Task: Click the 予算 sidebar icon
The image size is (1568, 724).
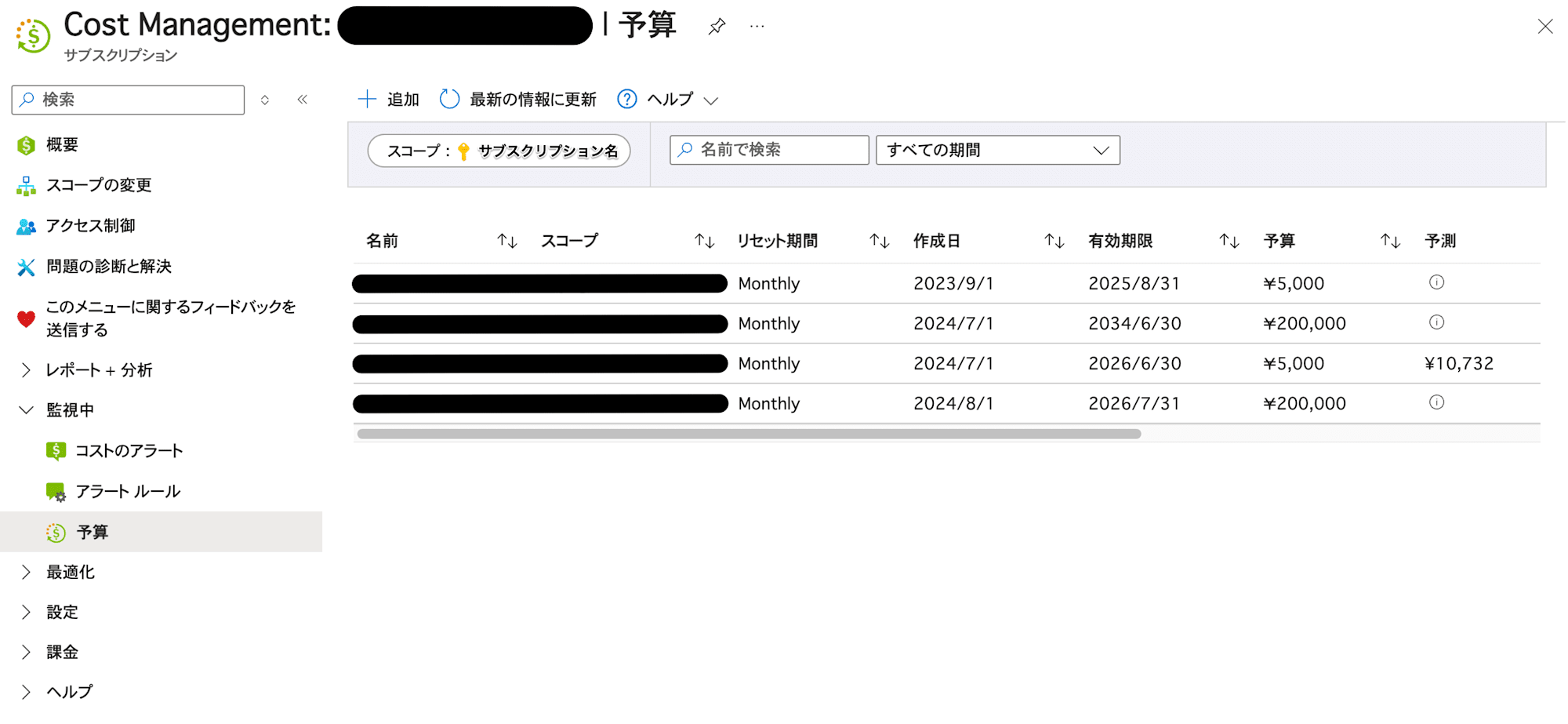Action: pyautogui.click(x=56, y=533)
